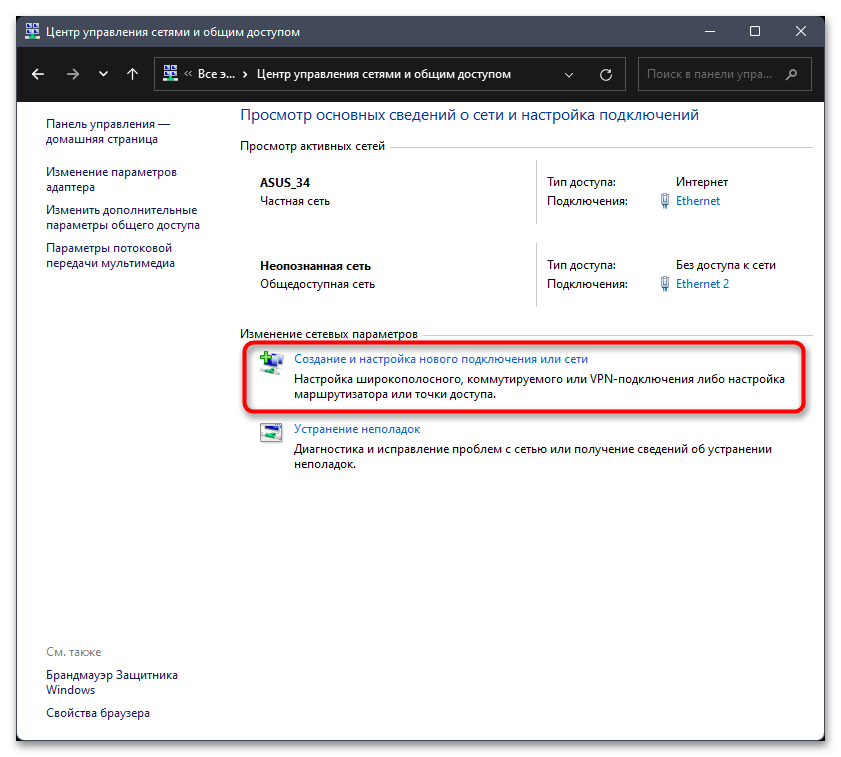Select 'Частная сеть' network type text

pos(295,201)
